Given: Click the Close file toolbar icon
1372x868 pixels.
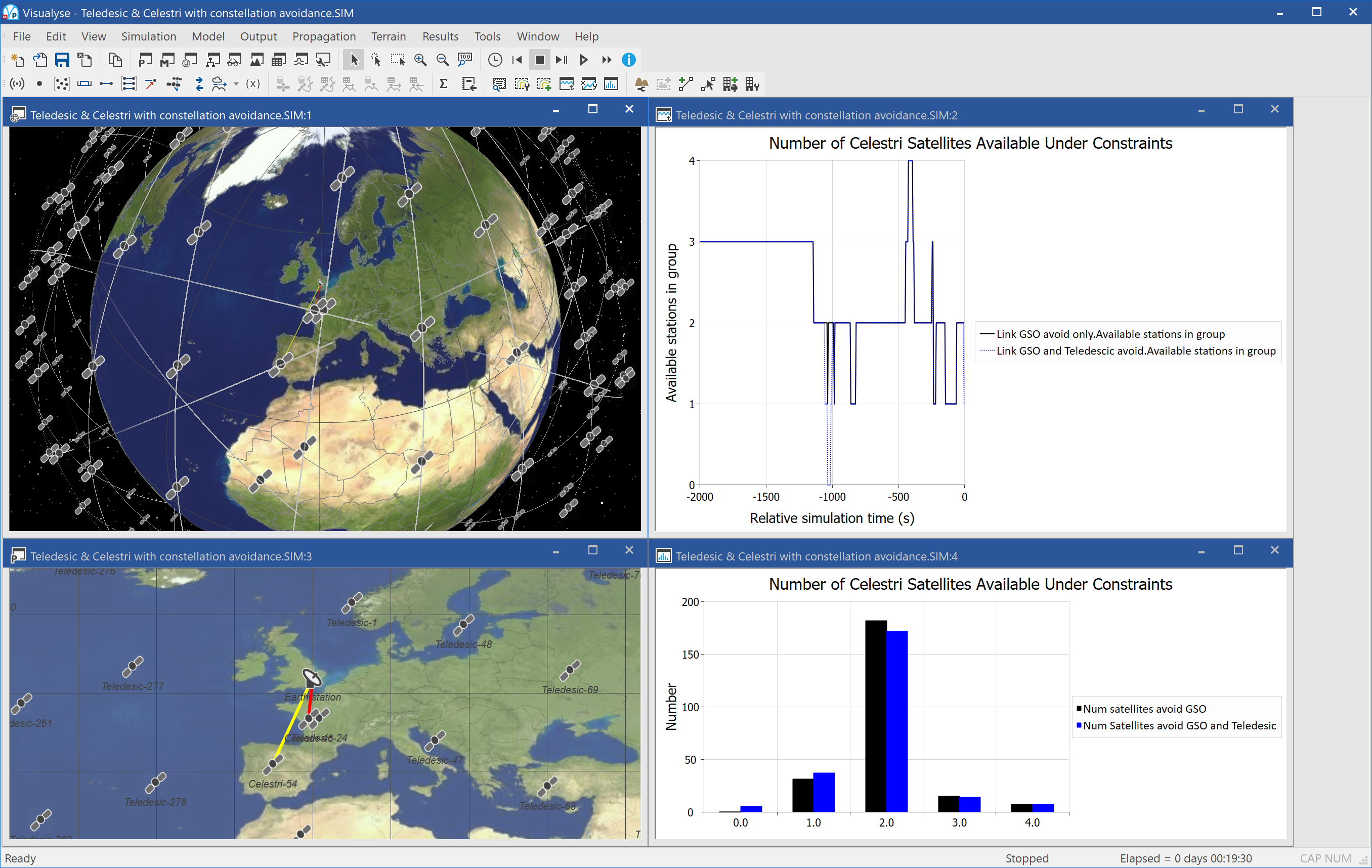Looking at the screenshot, I should 85,60.
